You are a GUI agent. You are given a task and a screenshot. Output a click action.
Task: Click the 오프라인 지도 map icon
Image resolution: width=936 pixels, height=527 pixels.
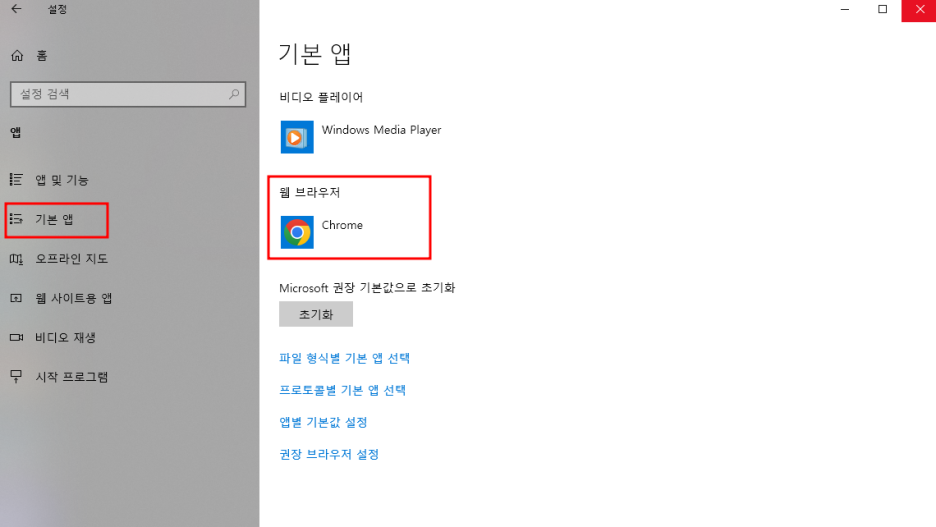pyautogui.click(x=16, y=258)
